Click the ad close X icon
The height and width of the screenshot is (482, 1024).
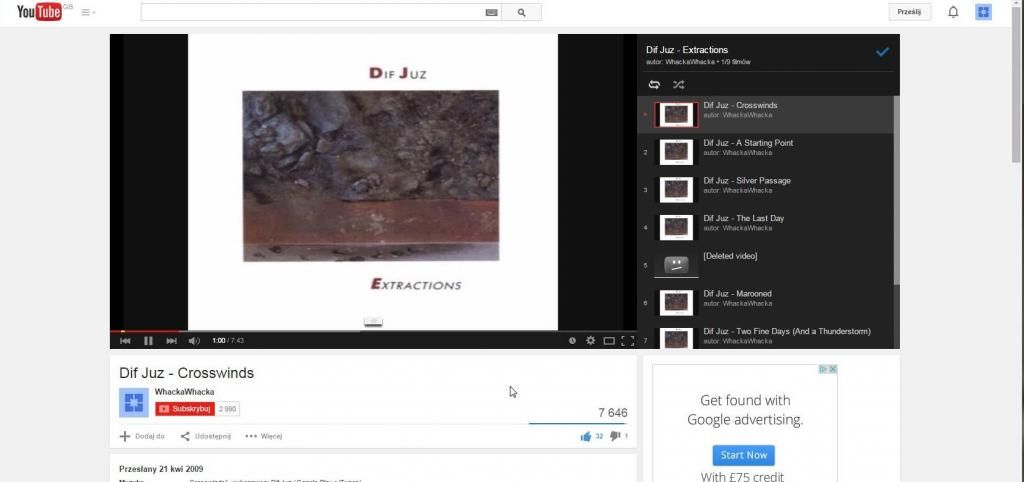coord(833,369)
